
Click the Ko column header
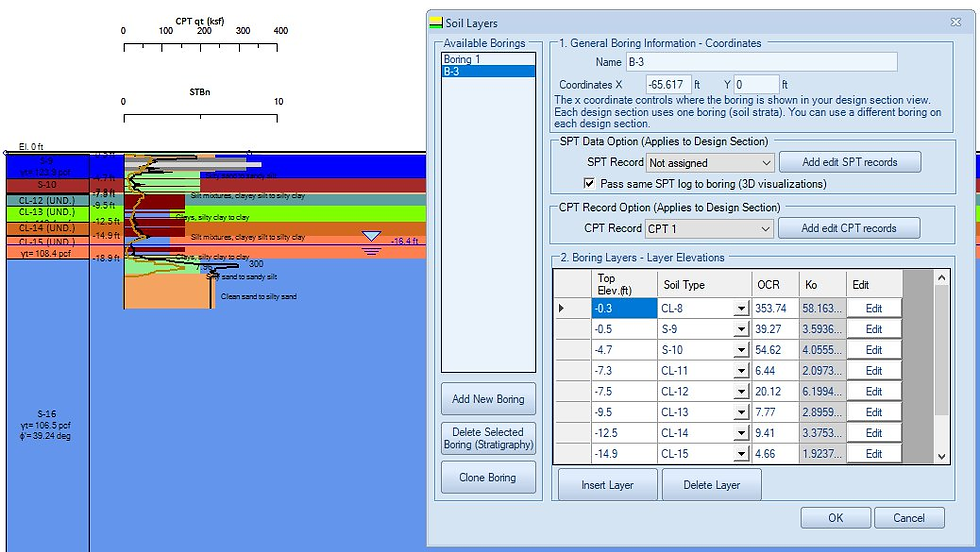tap(822, 284)
